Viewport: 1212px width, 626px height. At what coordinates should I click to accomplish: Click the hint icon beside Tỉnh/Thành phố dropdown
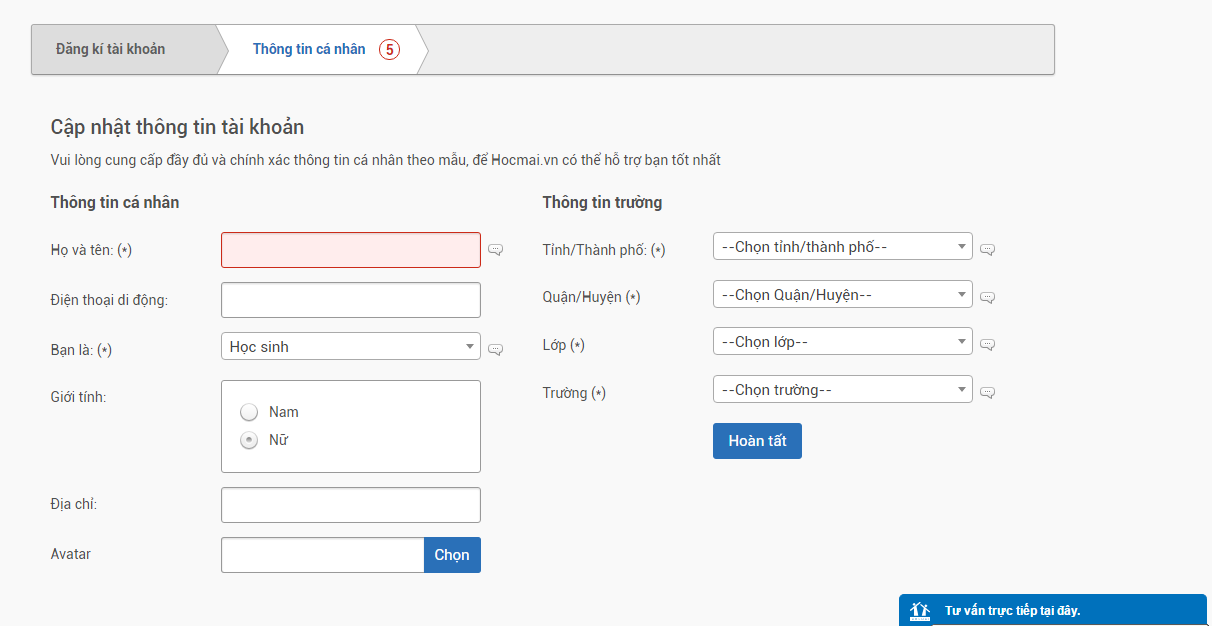pos(987,250)
